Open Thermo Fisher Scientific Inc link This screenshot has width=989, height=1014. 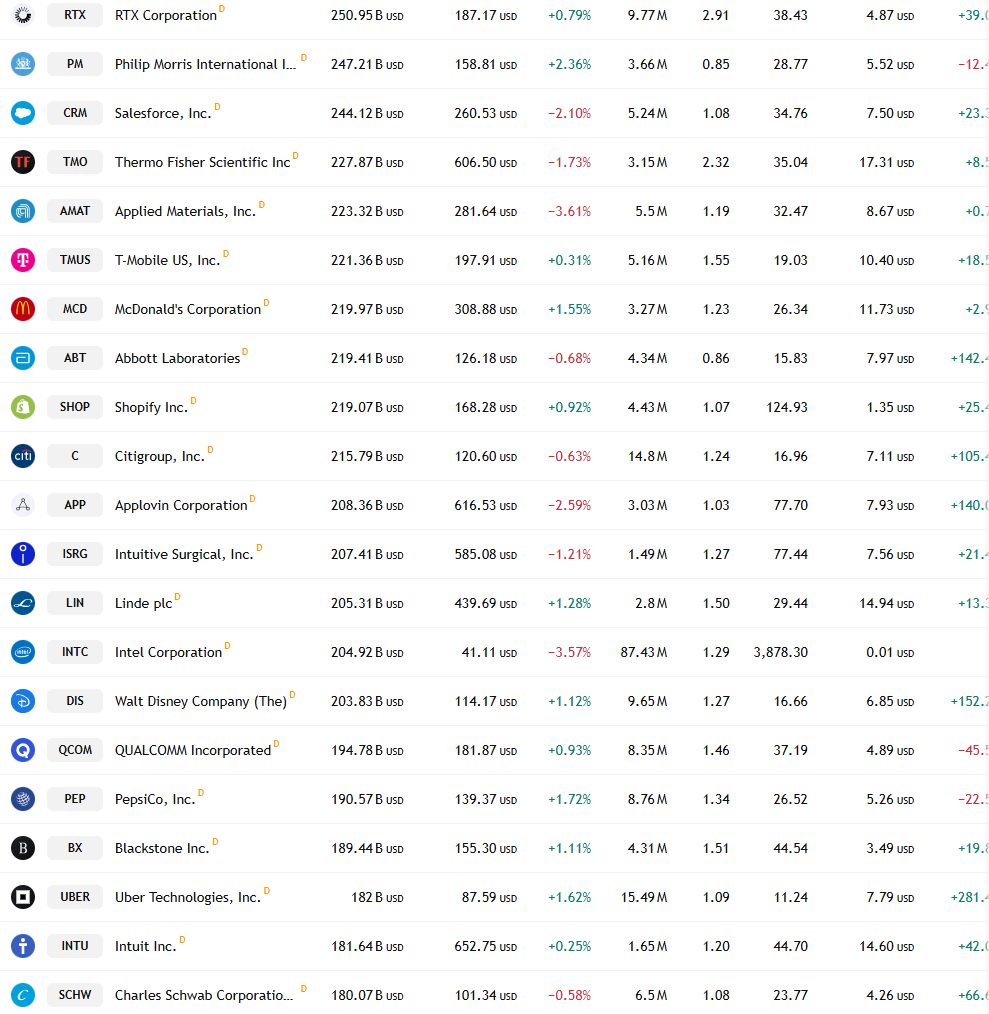coord(202,162)
